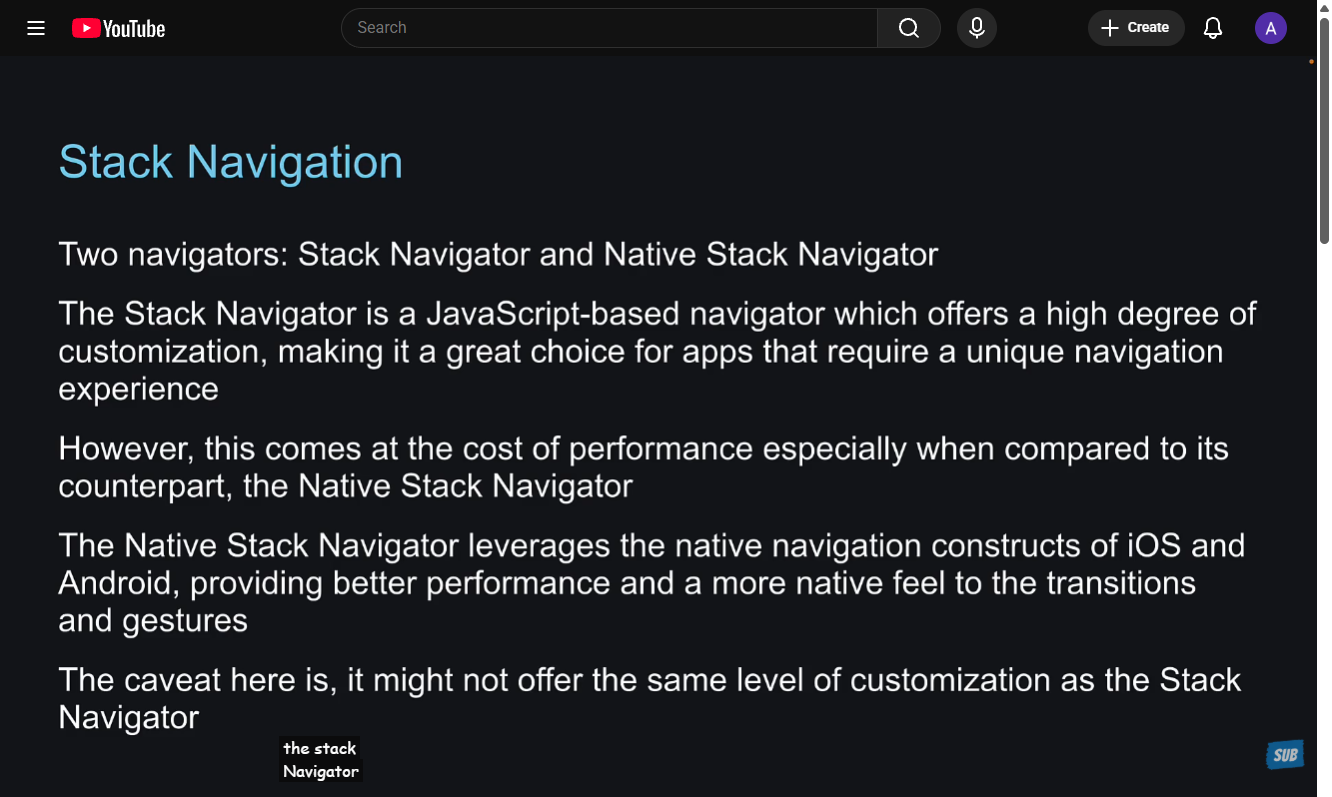The width and height of the screenshot is (1332, 797).
Task: Click the scrollbar track below the thumb
Action: coord(1324,500)
